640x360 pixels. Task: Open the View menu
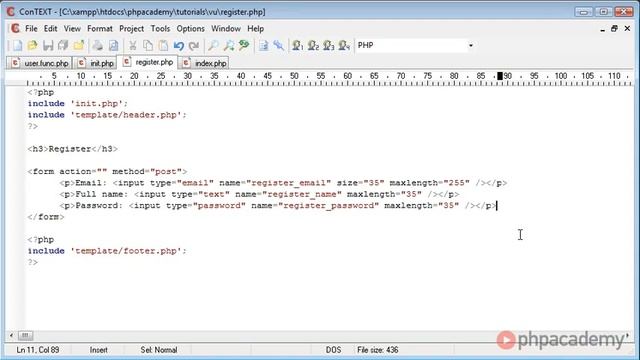[72, 29]
